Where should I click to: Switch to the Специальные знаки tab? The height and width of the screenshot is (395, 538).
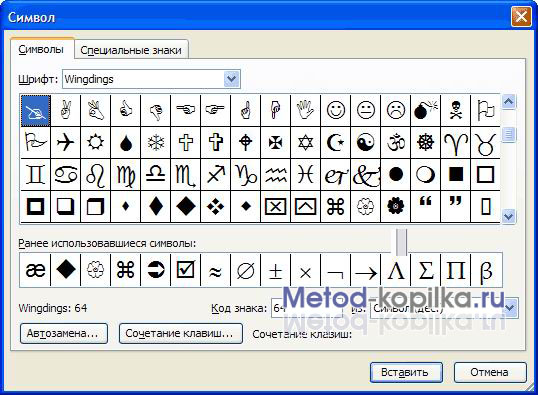click(131, 50)
